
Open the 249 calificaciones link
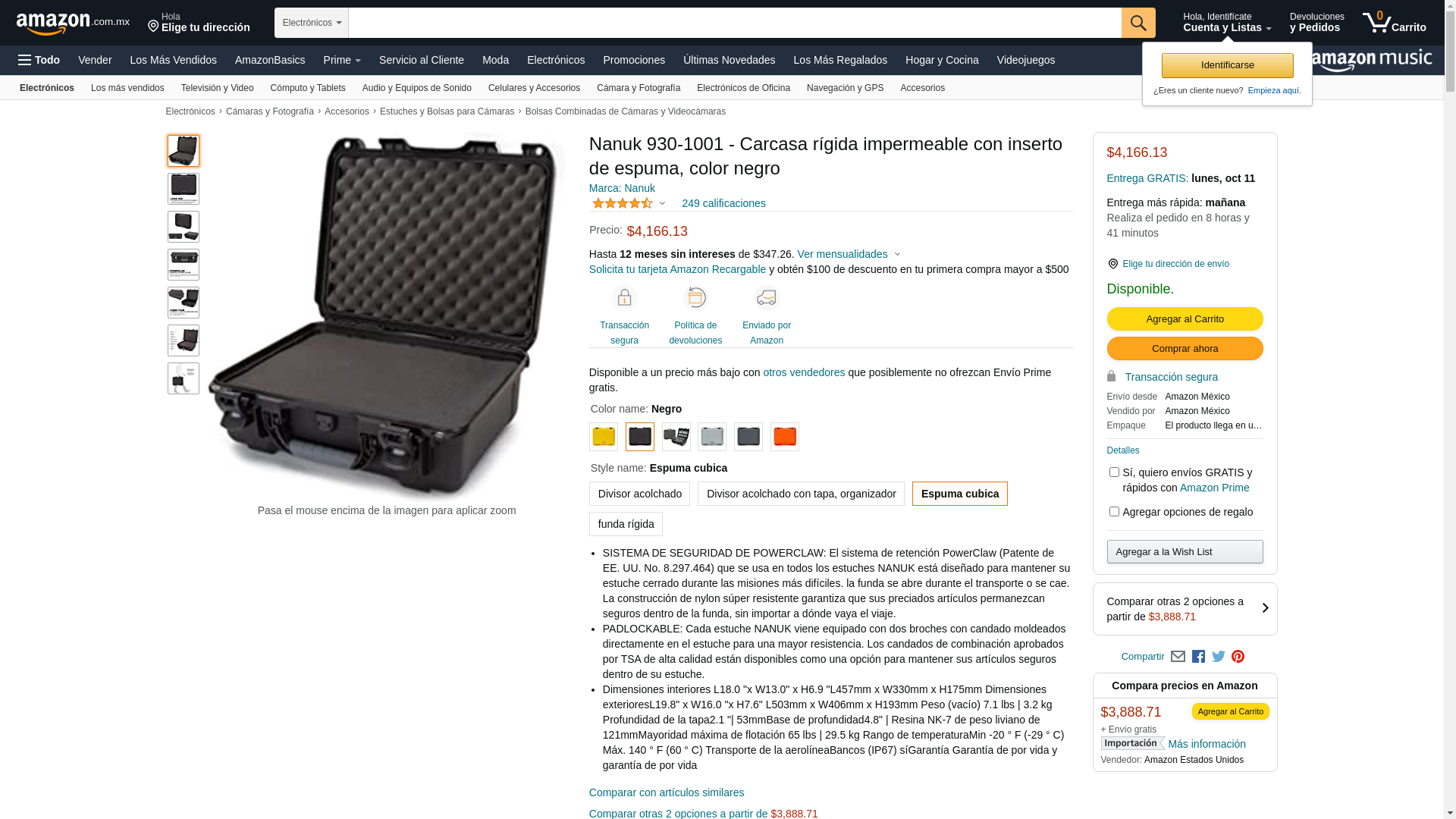pyautogui.click(x=723, y=203)
